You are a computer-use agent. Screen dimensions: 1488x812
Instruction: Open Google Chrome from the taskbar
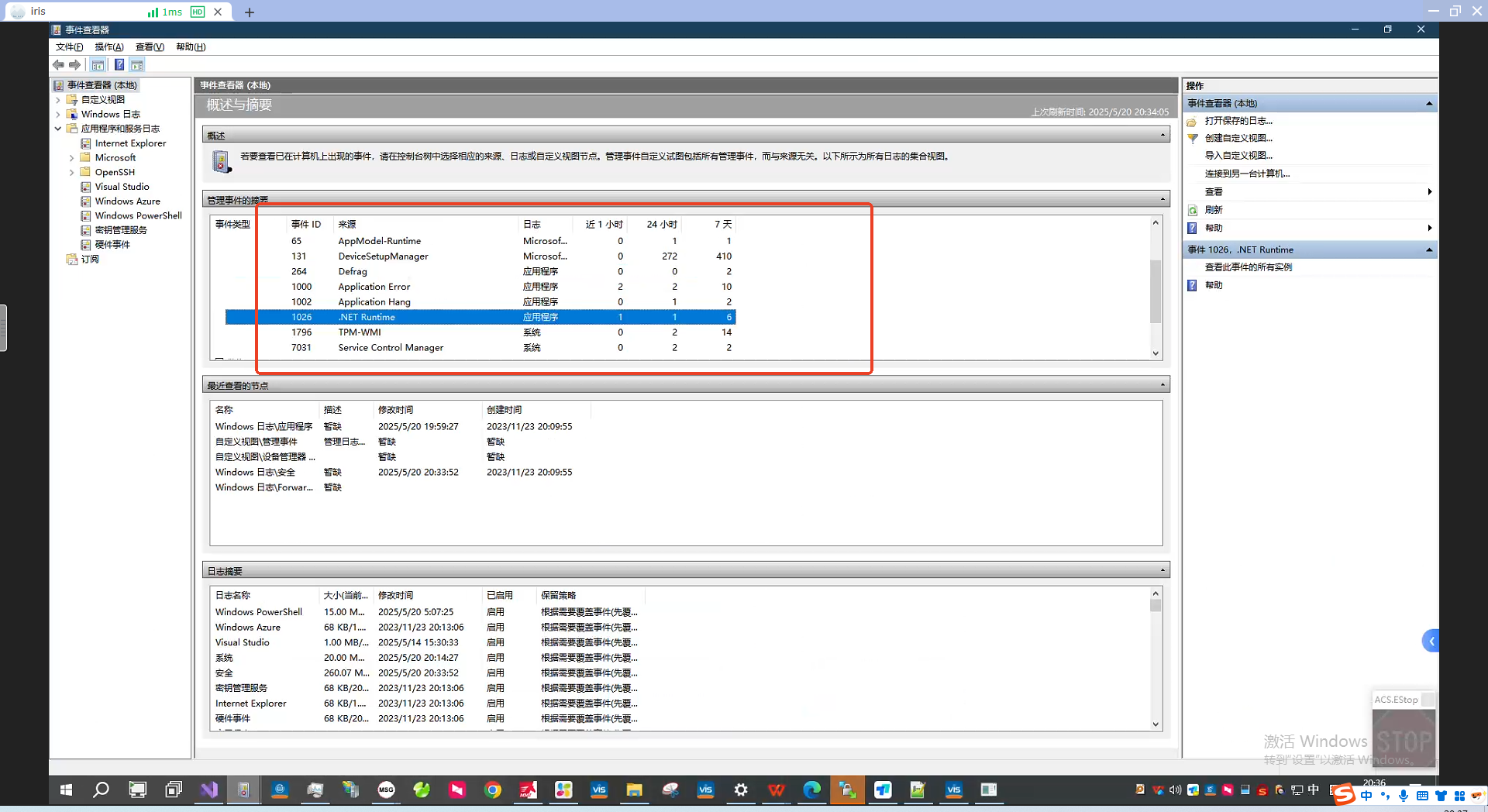coord(493,790)
